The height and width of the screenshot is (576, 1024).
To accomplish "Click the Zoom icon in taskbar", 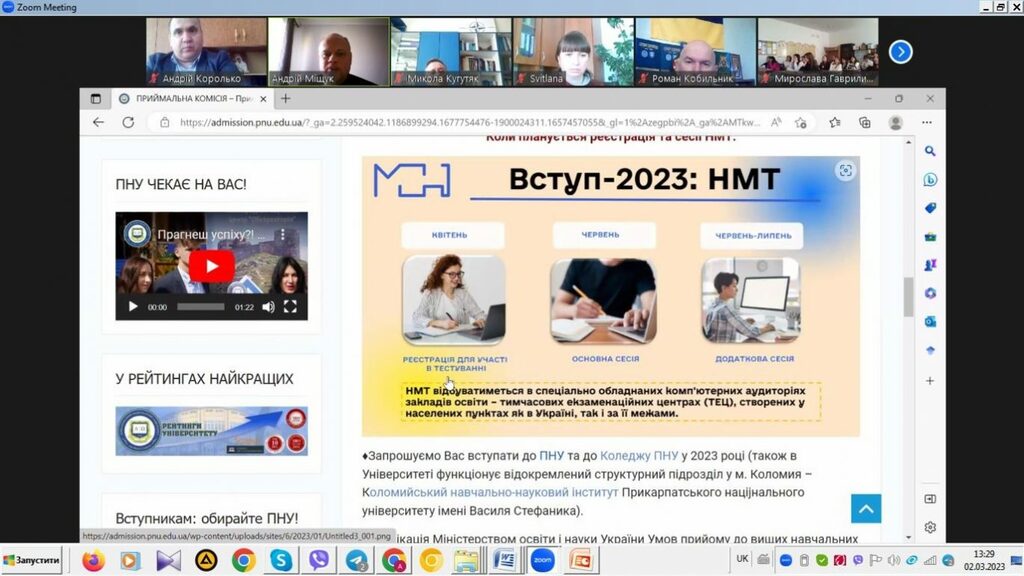I will point(543,560).
